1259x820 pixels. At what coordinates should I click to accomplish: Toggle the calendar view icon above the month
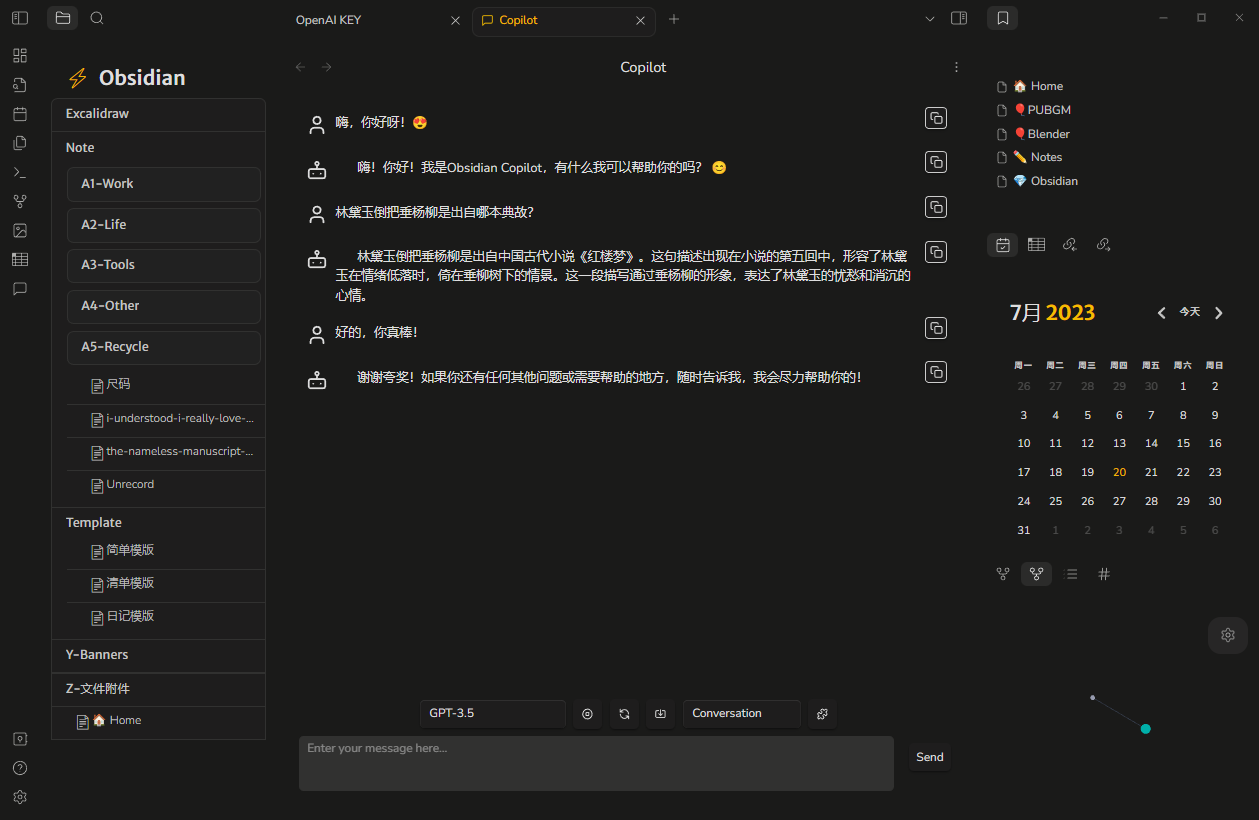pyautogui.click(x=1002, y=244)
